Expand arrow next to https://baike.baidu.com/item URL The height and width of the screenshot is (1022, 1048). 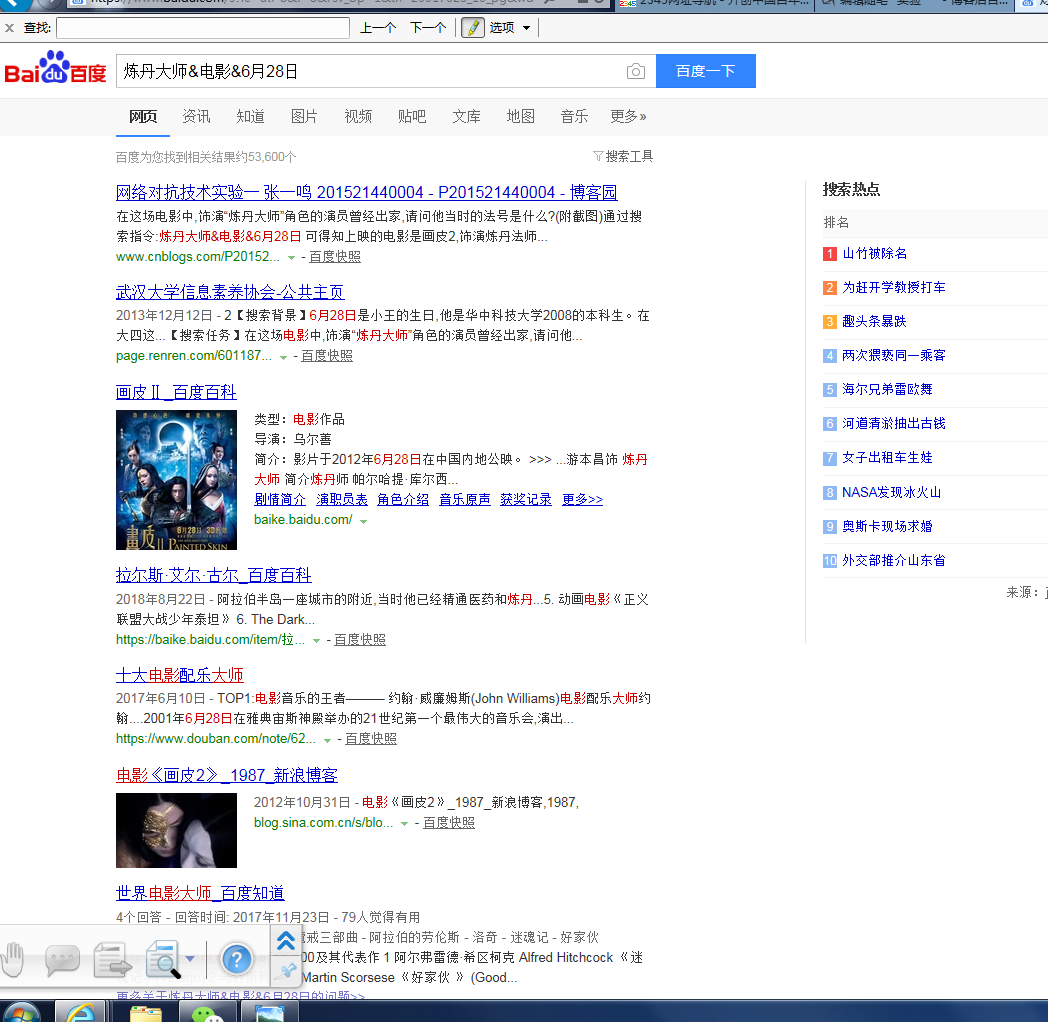coord(317,641)
